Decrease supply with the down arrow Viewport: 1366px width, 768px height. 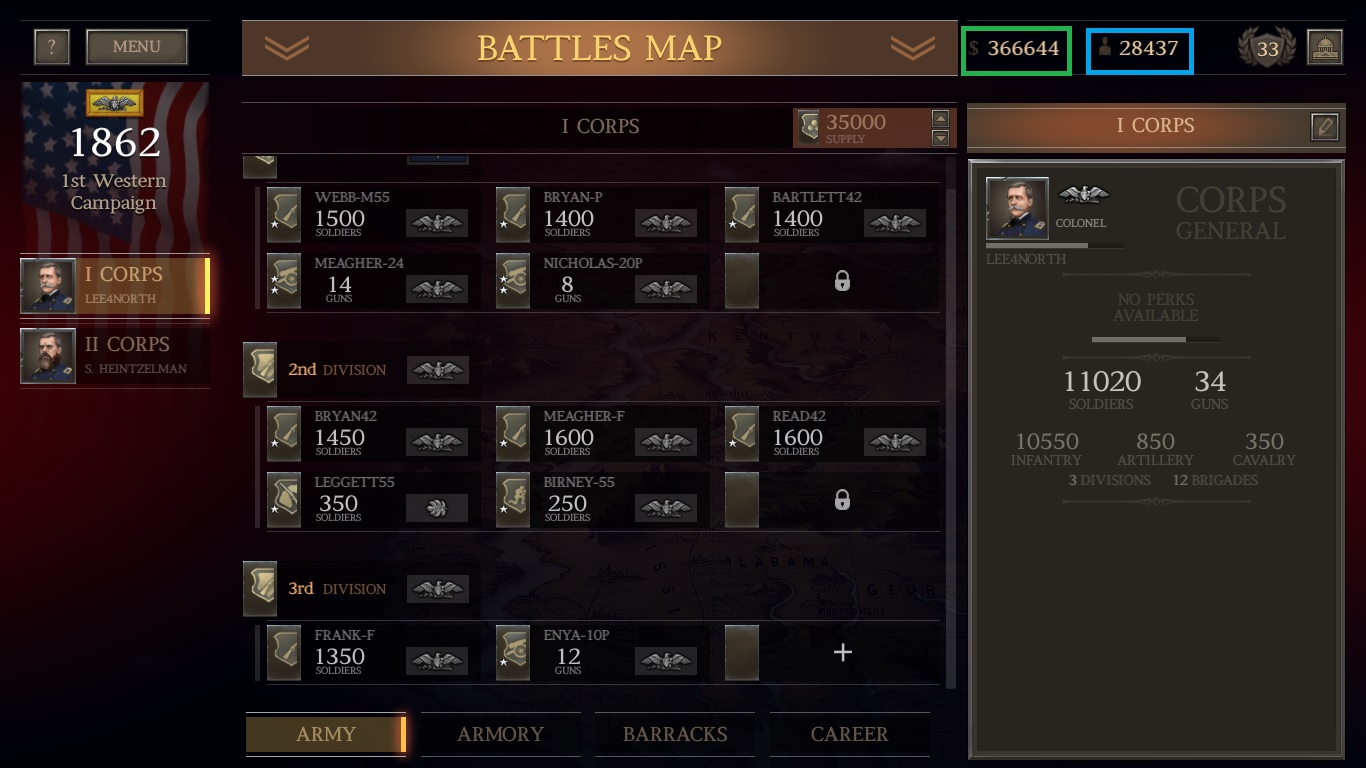(940, 137)
